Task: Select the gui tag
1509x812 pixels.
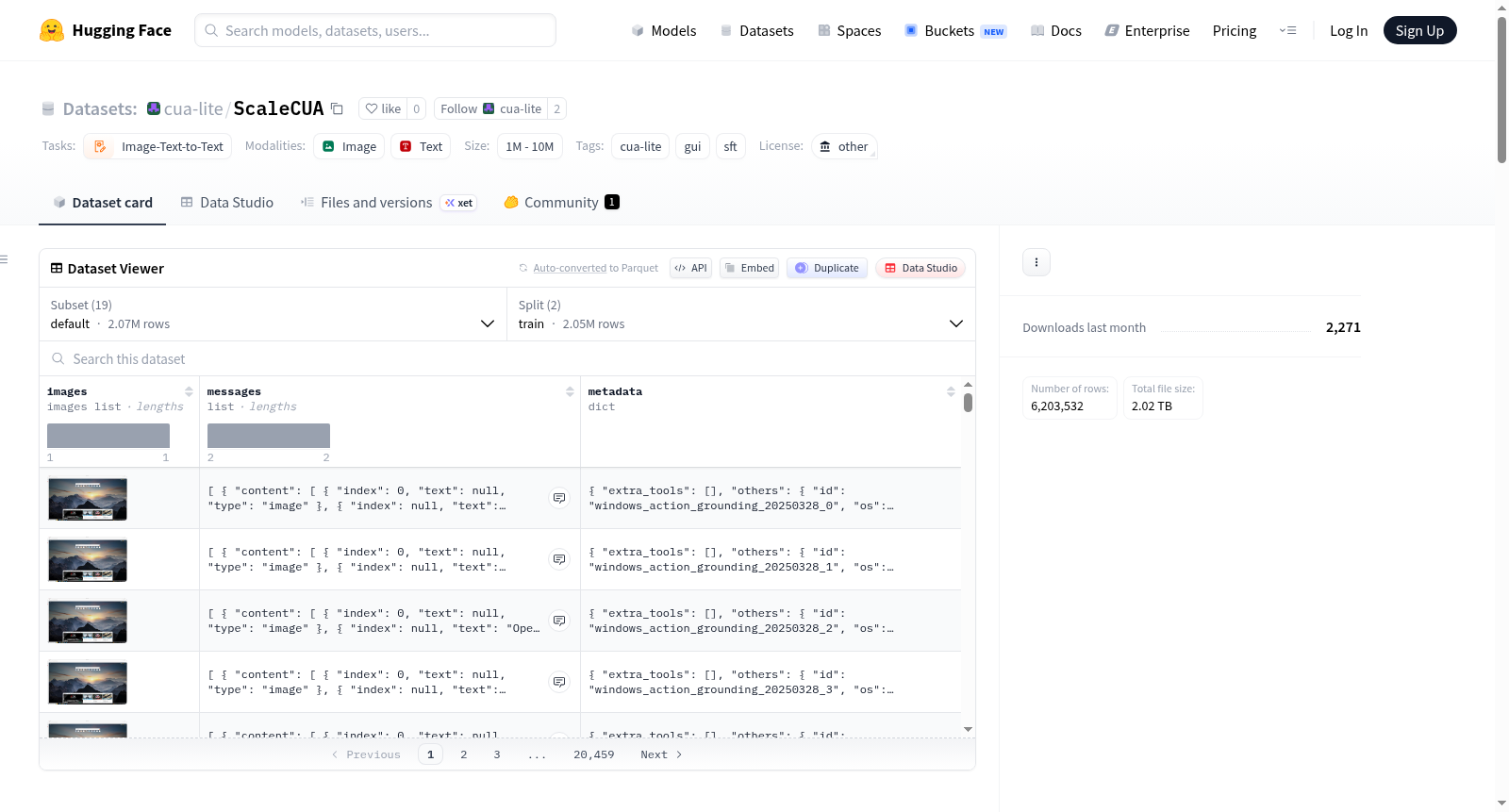Action: pos(693,146)
